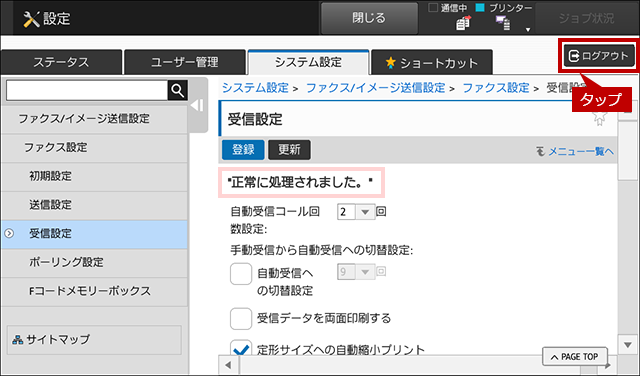
Task: Add this page to shortcuts star
Action: point(599,118)
